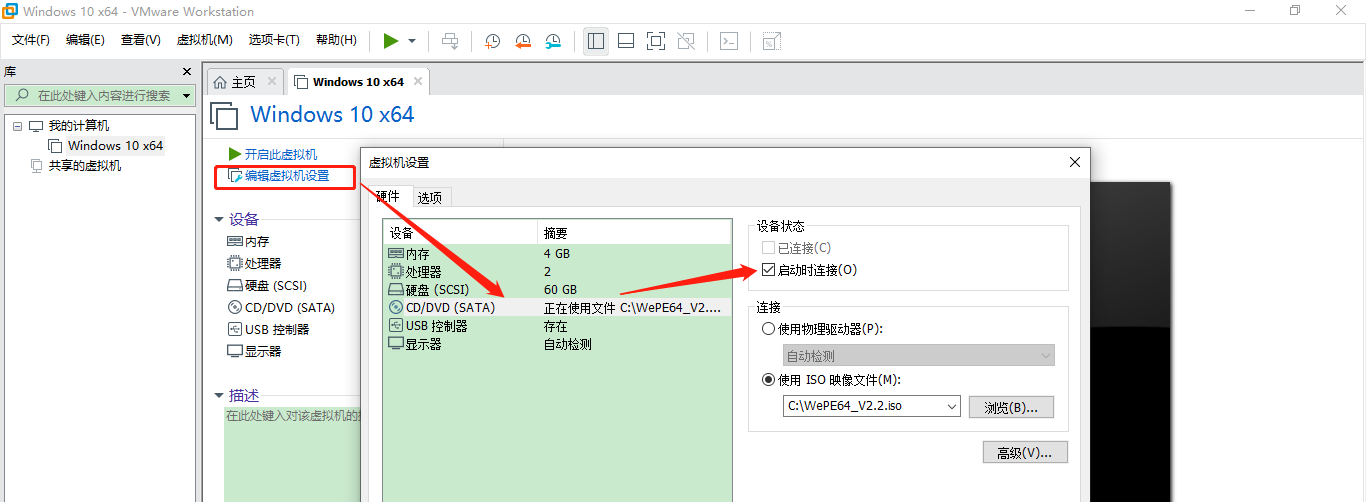Click the 浏览(B)... button

(x=1011, y=407)
